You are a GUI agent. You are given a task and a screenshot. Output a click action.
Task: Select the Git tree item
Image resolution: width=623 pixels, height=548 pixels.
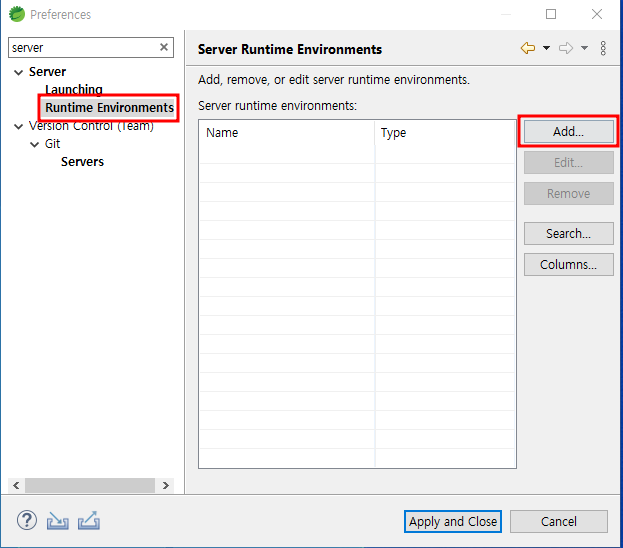click(52, 143)
